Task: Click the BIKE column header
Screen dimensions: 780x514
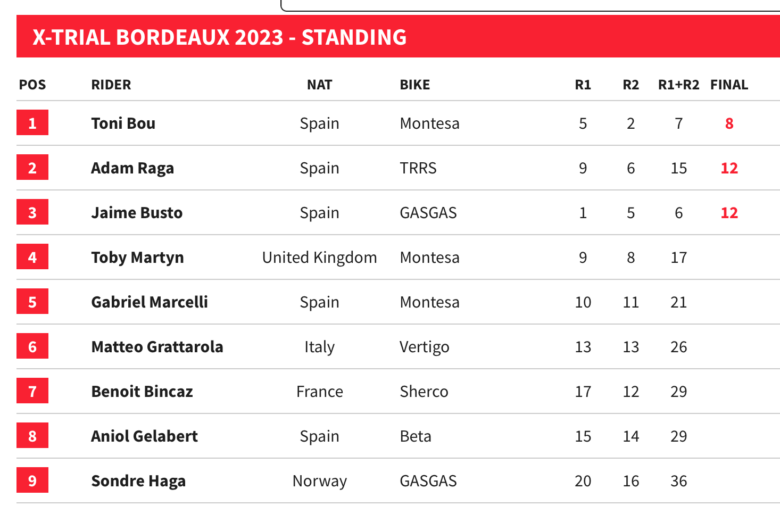Action: point(415,85)
